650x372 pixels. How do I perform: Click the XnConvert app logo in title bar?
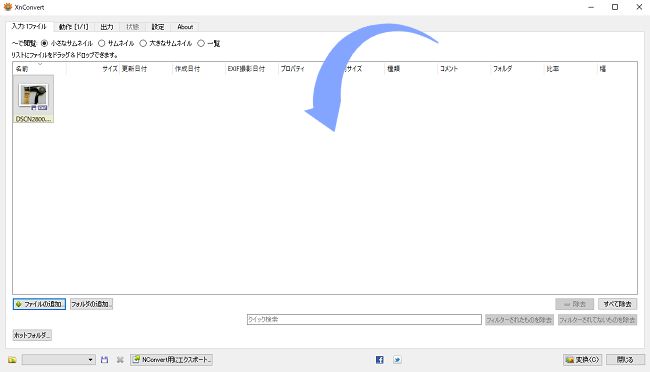(7, 7)
